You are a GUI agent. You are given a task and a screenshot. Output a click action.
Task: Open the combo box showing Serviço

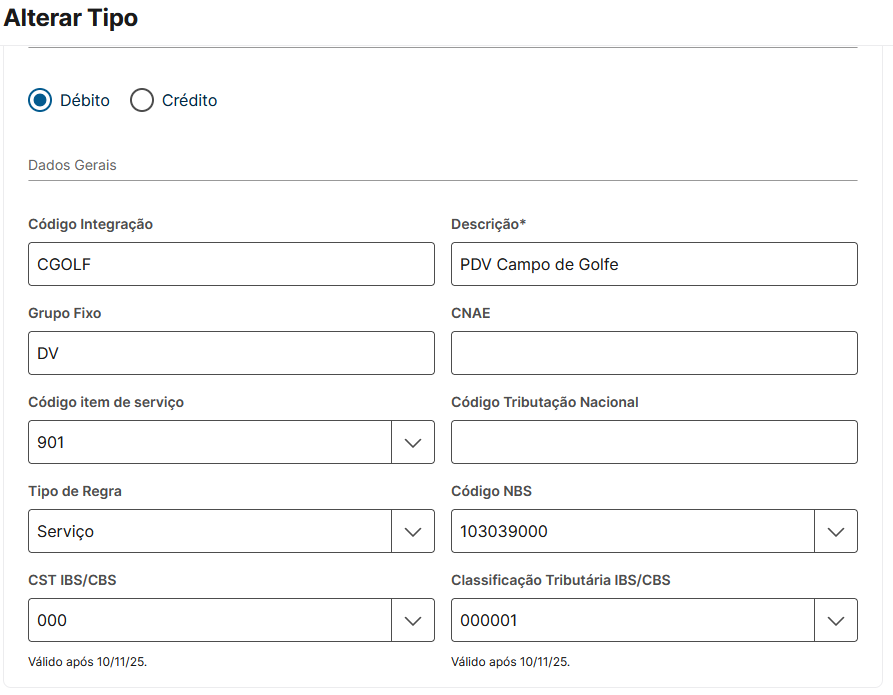click(210, 531)
